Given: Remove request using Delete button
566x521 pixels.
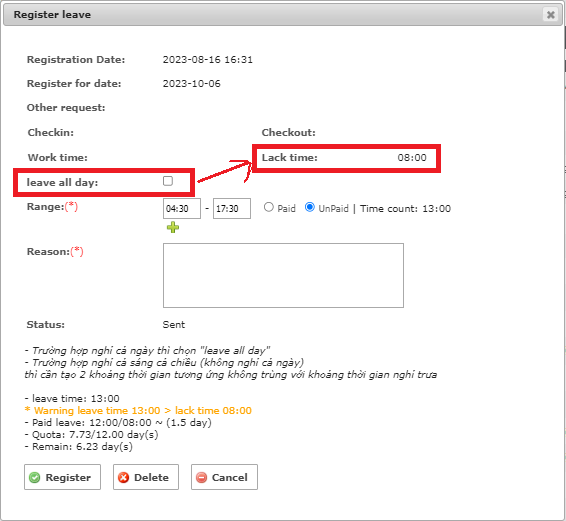Looking at the screenshot, I should click(146, 477).
